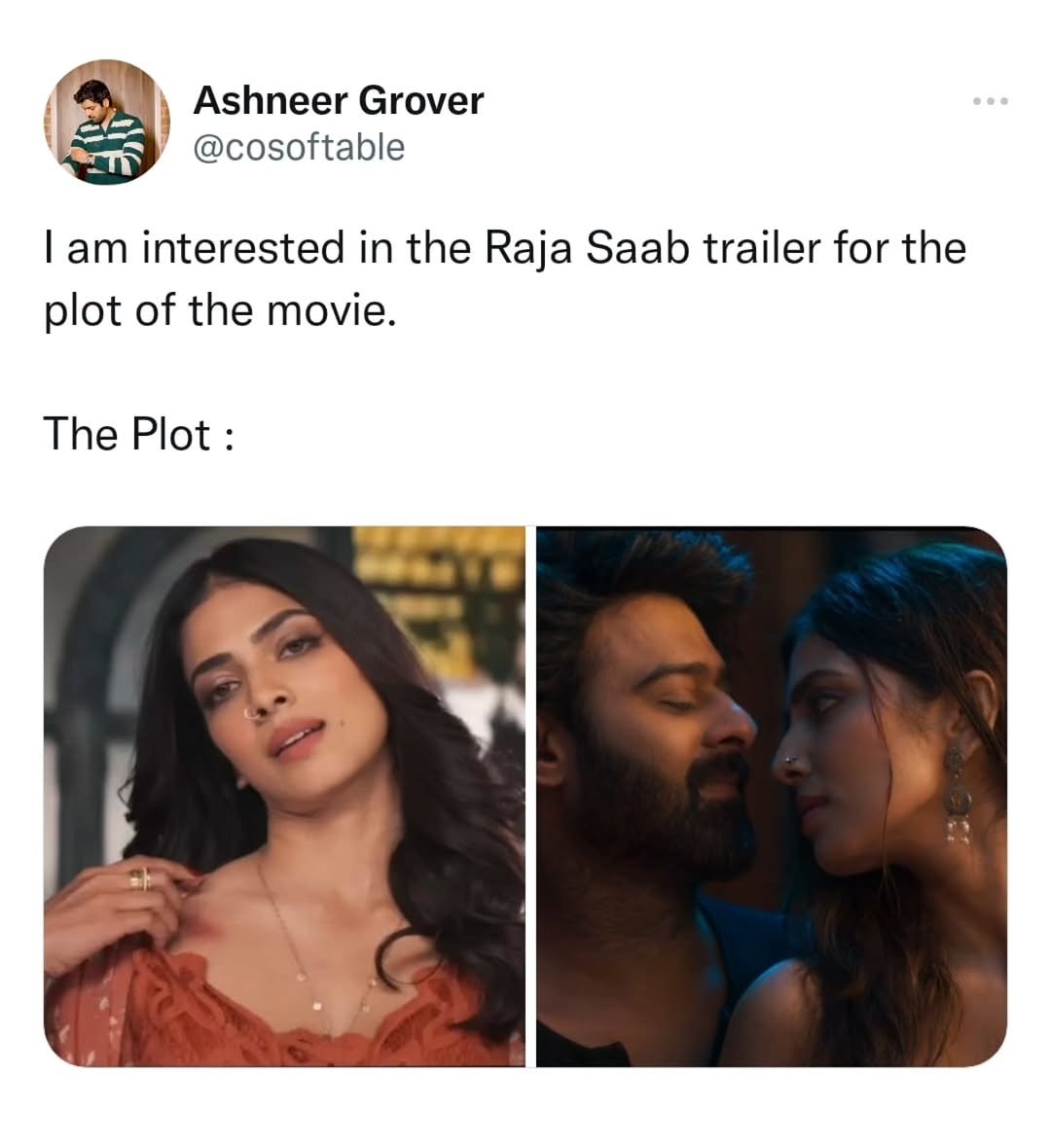The image size is (1051, 1148).
Task: Click the "plot of the movie." line
Action: 220,311
